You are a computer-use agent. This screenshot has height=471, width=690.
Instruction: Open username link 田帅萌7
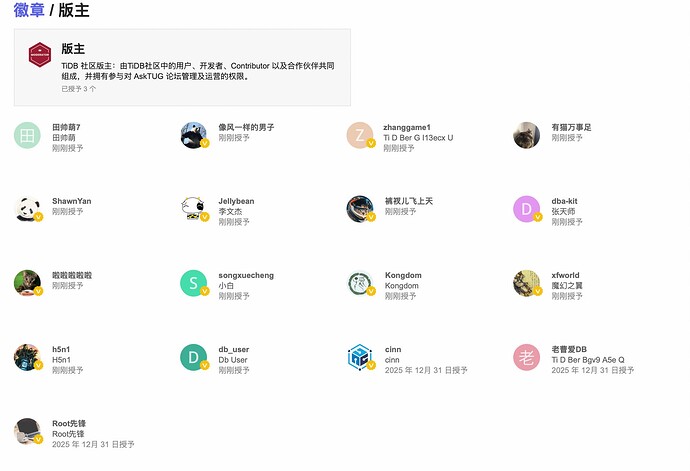pos(66,127)
